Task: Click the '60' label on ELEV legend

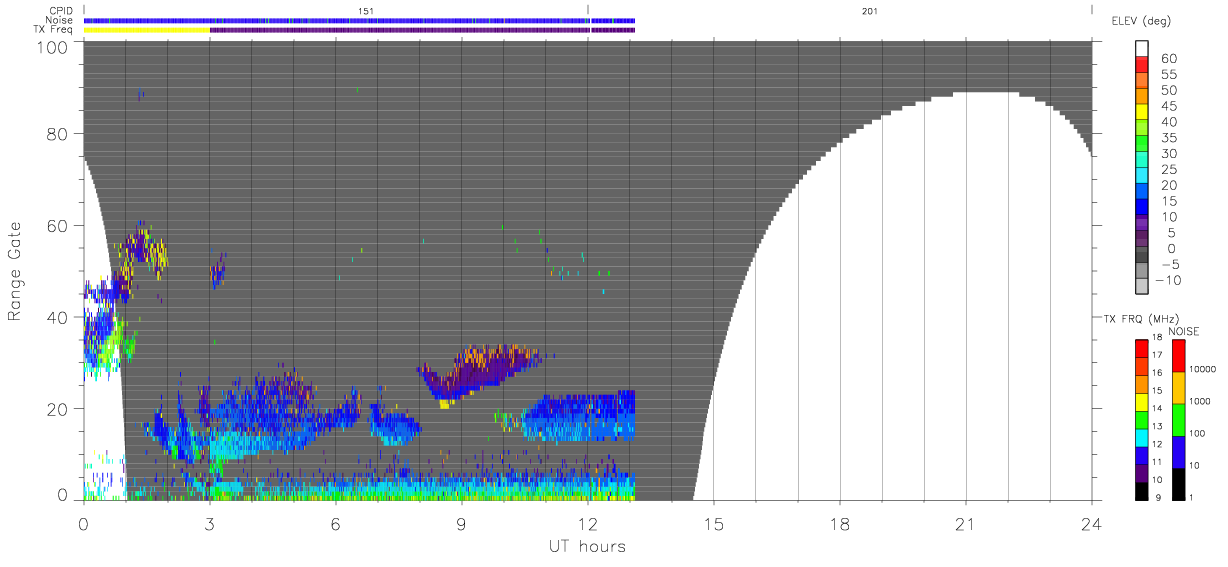Action: pos(1169,58)
